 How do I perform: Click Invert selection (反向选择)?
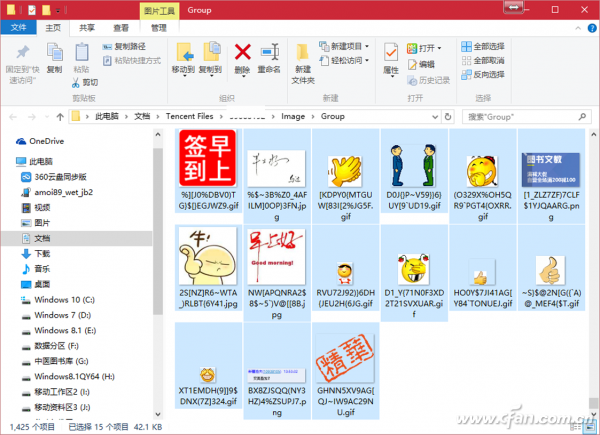tap(483, 74)
